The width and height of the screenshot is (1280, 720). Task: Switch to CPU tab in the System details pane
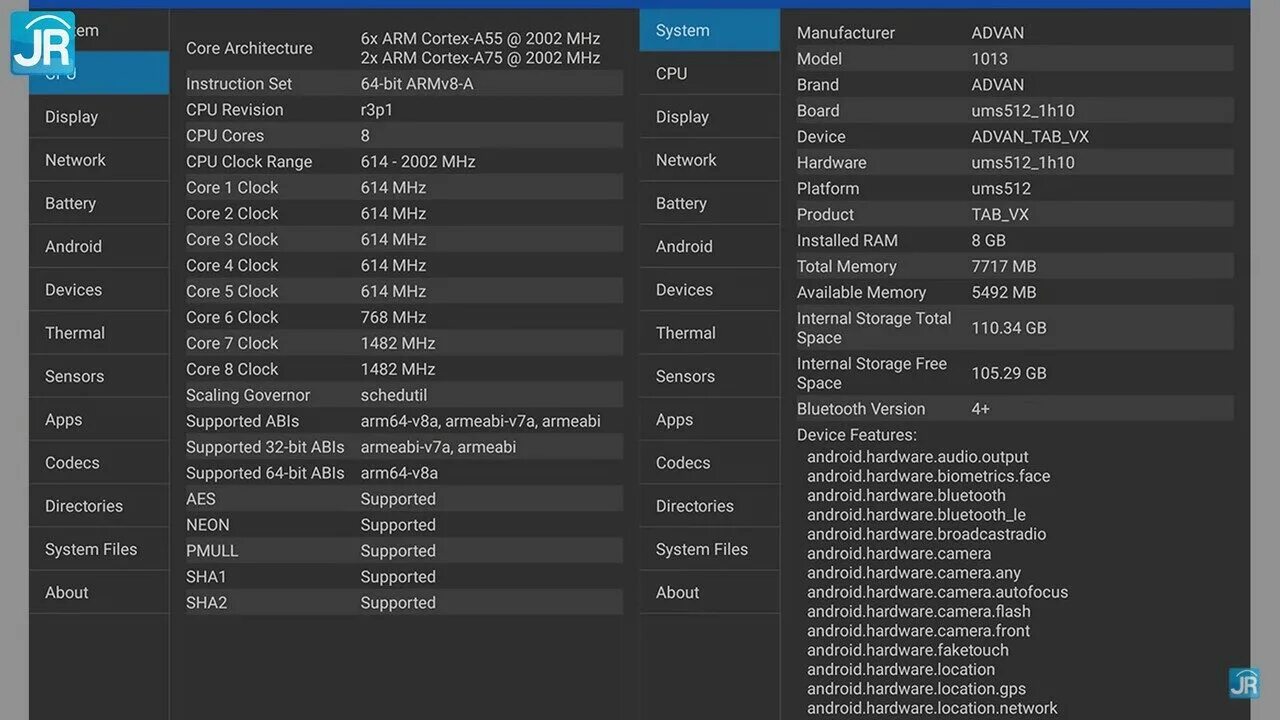[710, 73]
